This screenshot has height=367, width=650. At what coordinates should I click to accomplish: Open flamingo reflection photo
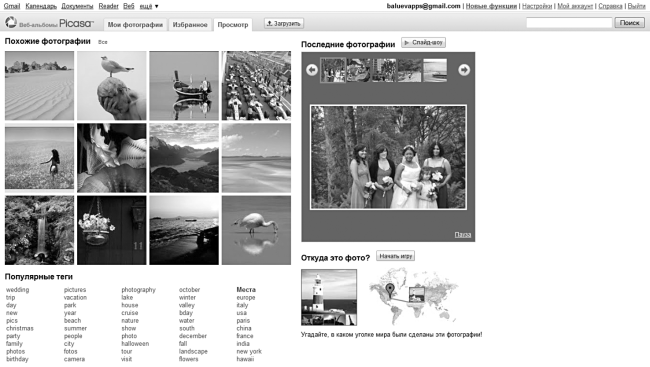(256, 230)
